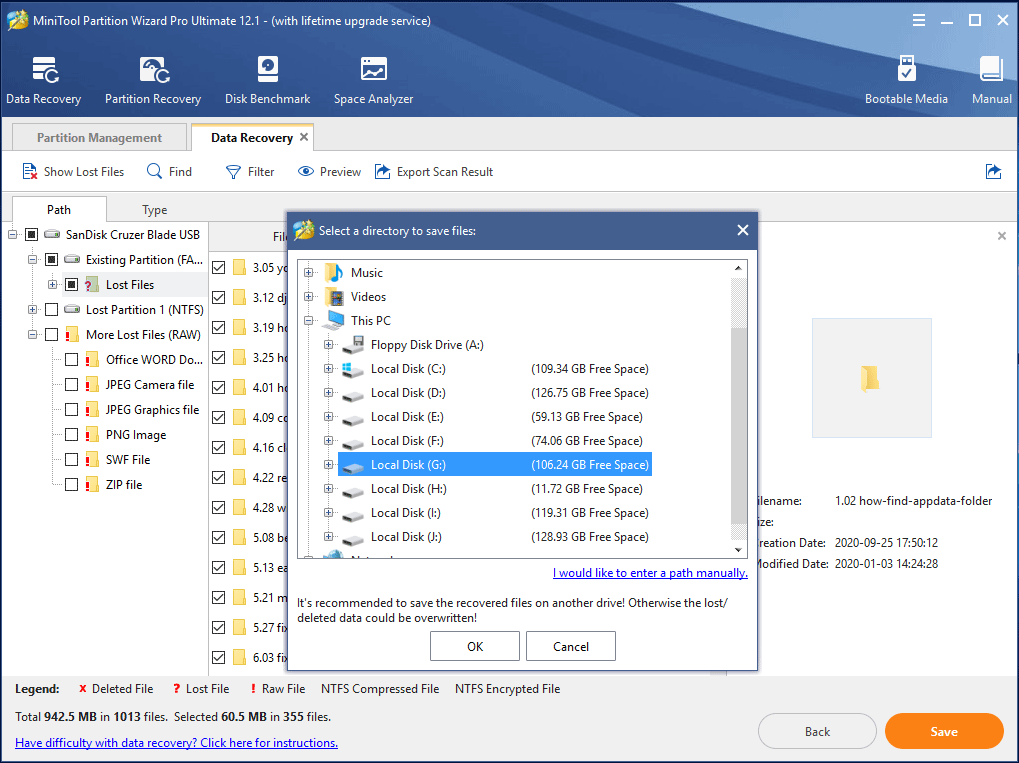This screenshot has height=763, width=1019.
Task: Expand Lost Files node
Action: [x=53, y=285]
